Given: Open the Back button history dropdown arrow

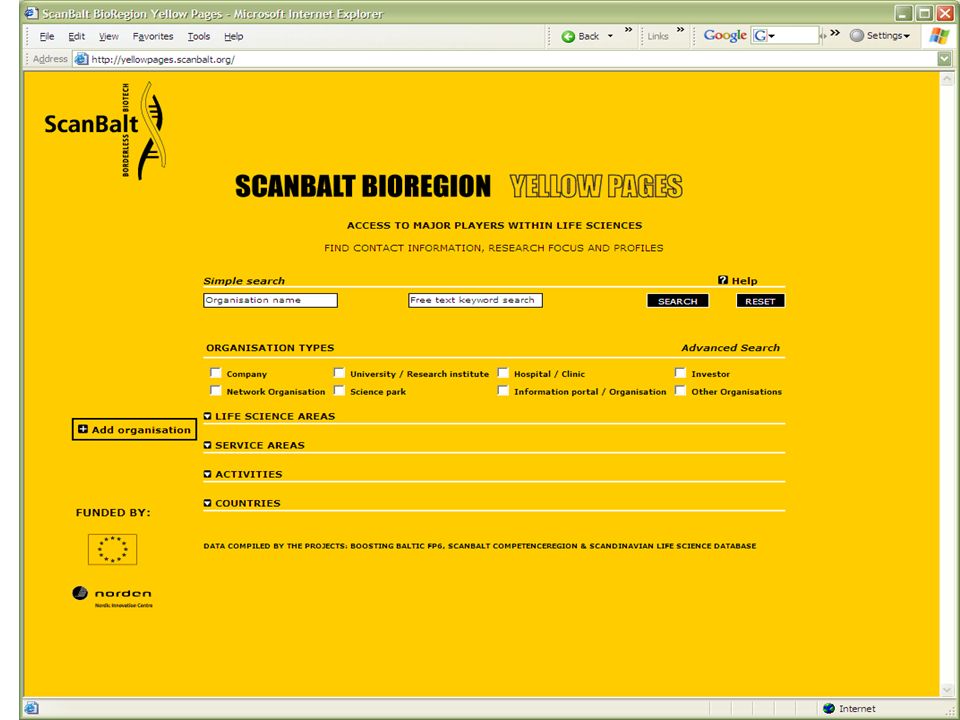Looking at the screenshot, I should [610, 36].
